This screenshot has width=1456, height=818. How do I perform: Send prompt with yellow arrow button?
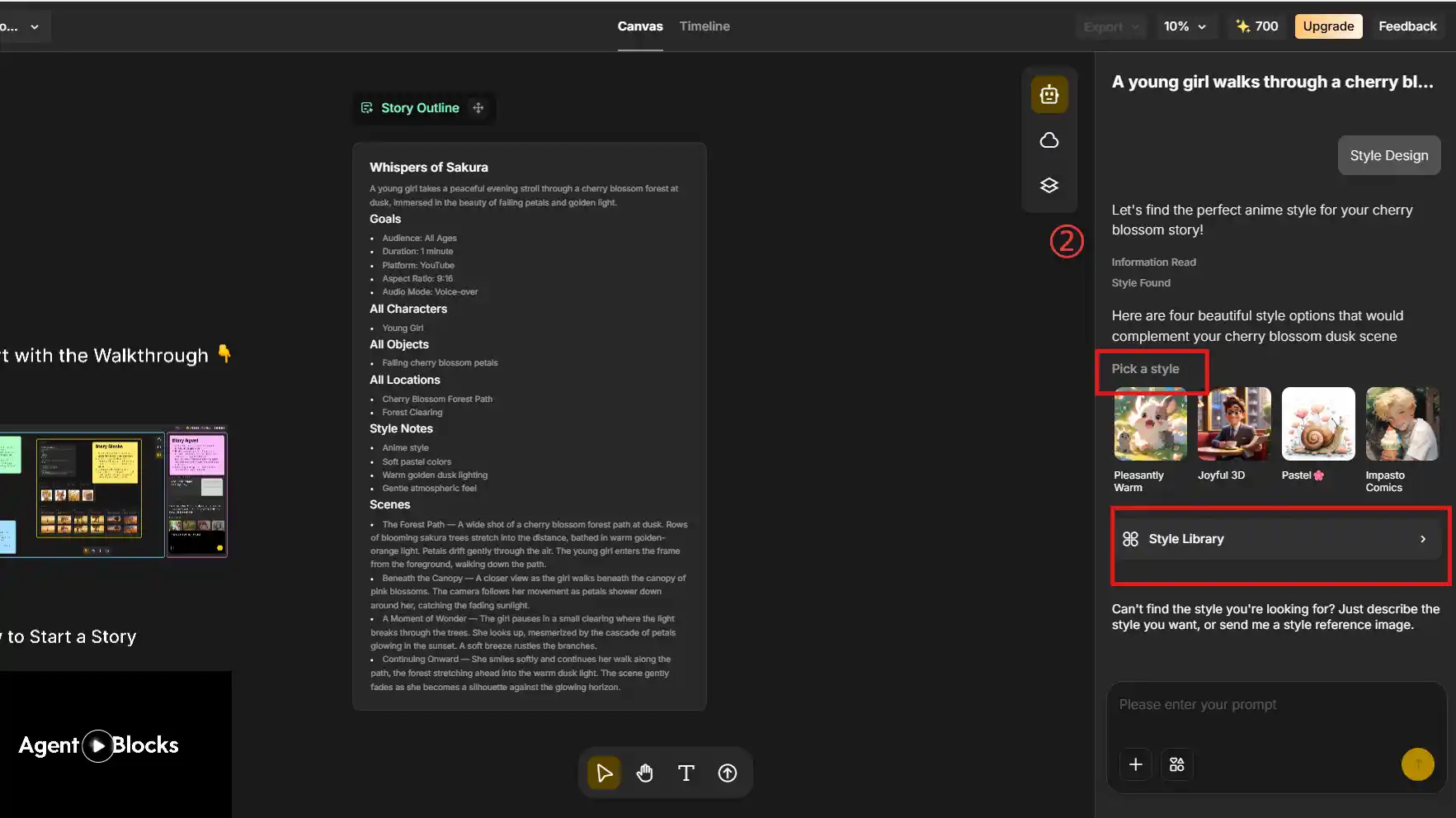point(1417,765)
